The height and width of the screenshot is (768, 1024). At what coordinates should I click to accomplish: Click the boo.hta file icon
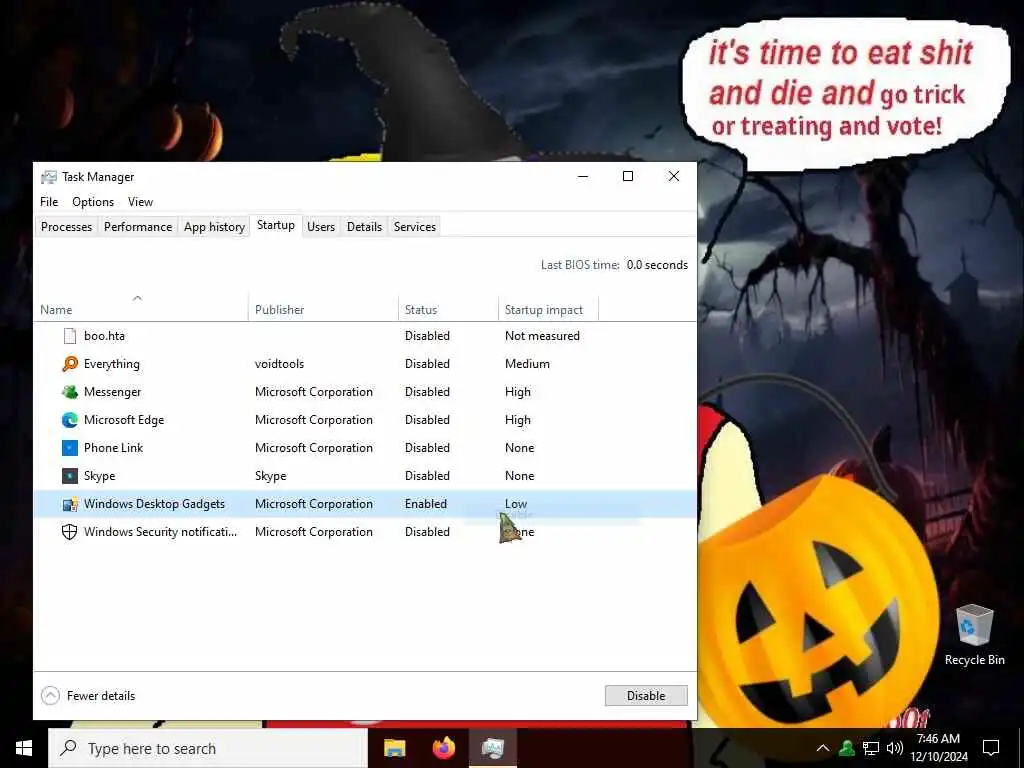[70, 336]
